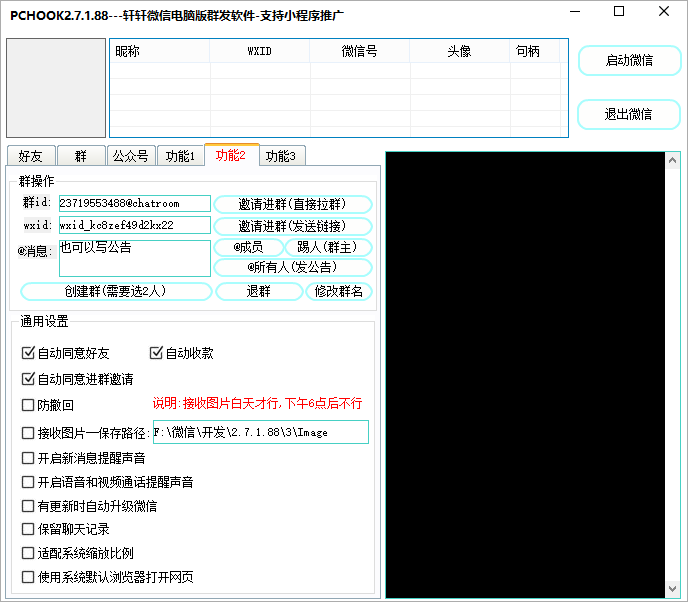
Task: Open the 功能1 tab
Action: (x=180, y=156)
